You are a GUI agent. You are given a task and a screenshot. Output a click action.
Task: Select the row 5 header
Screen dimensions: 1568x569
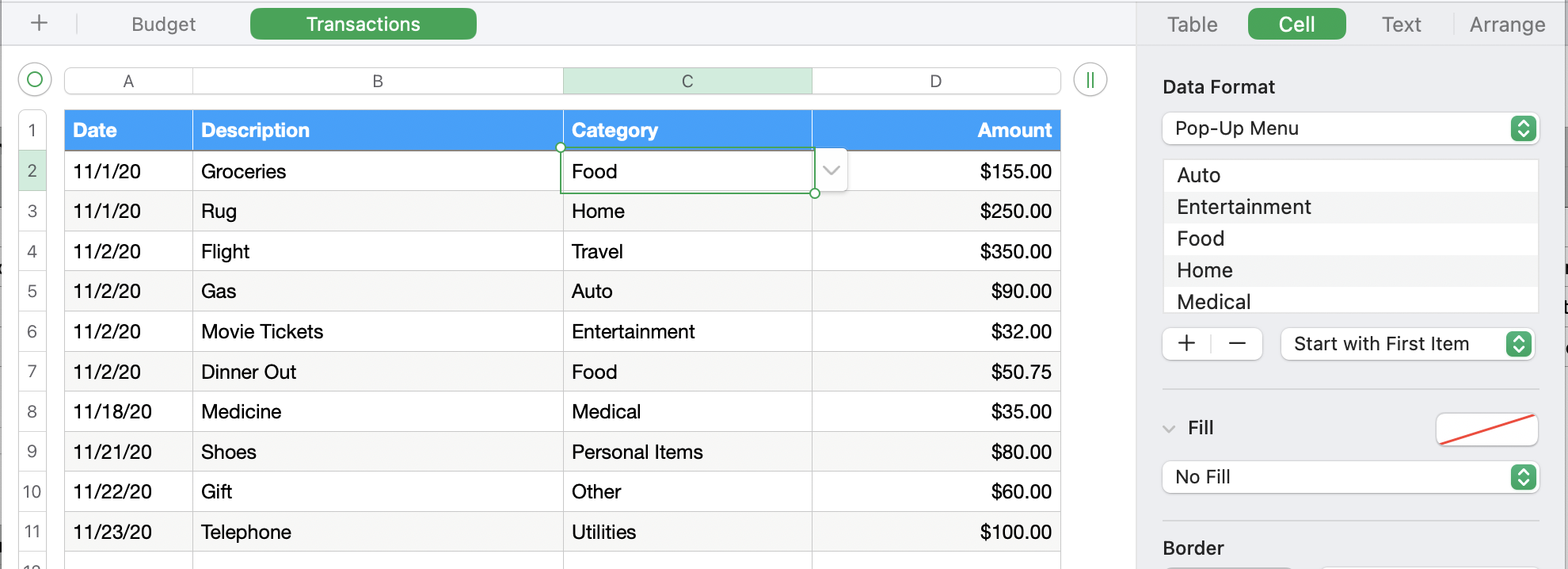click(32, 291)
